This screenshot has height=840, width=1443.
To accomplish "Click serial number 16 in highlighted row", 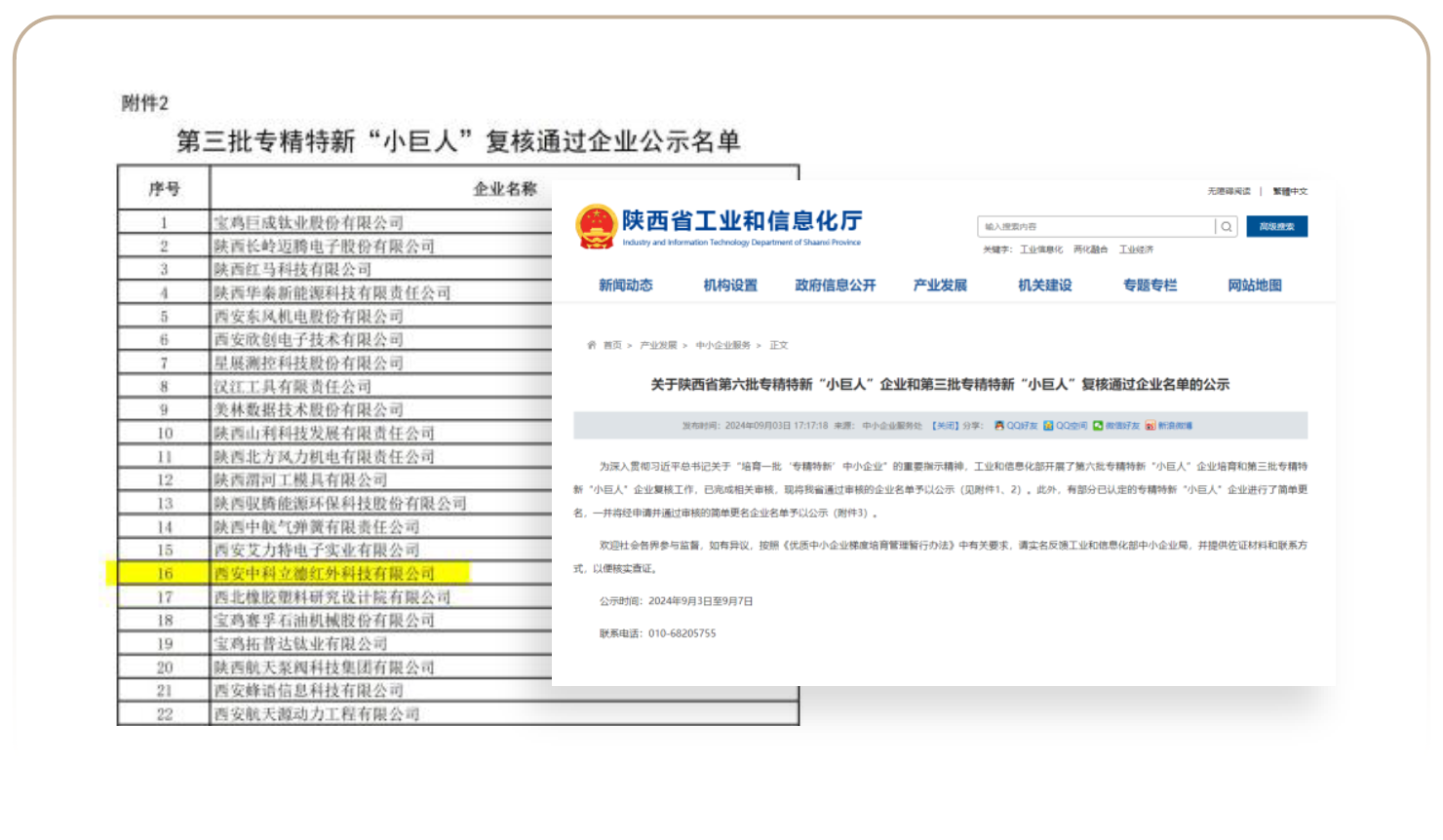I will 165,574.
